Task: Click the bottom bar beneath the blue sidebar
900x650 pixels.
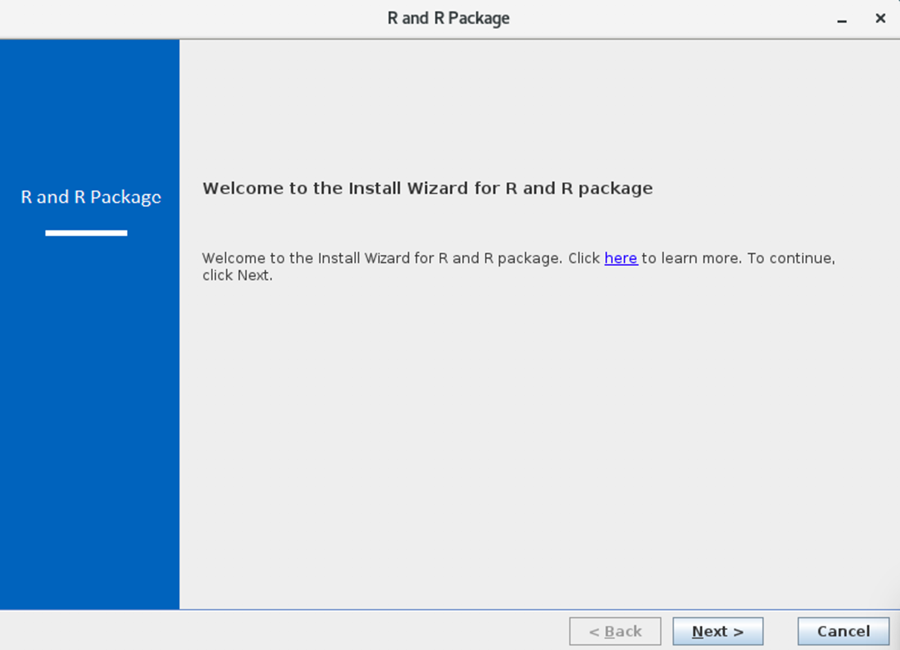Action: 90,631
